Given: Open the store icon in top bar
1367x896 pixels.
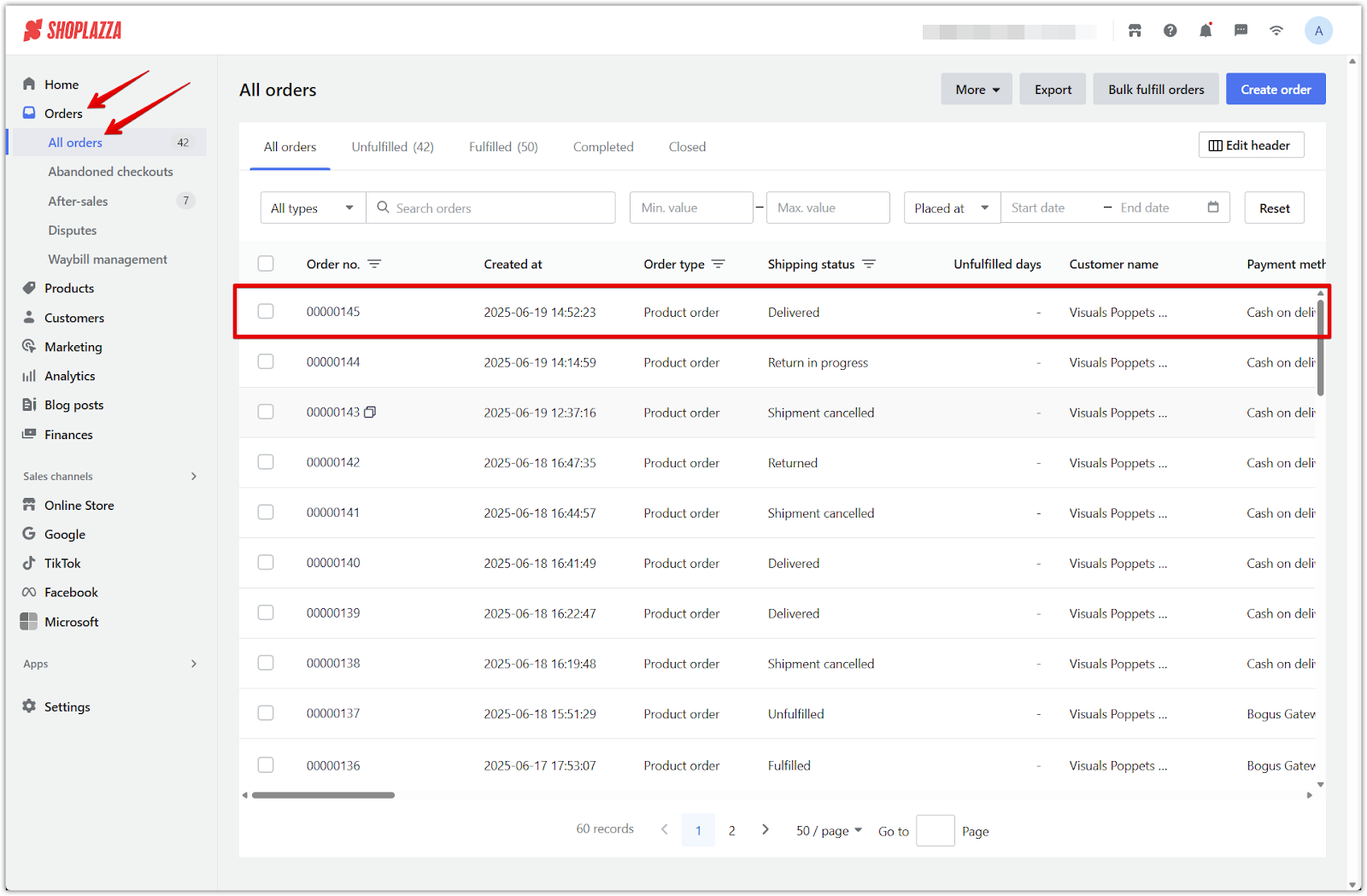Looking at the screenshot, I should click(x=1135, y=31).
